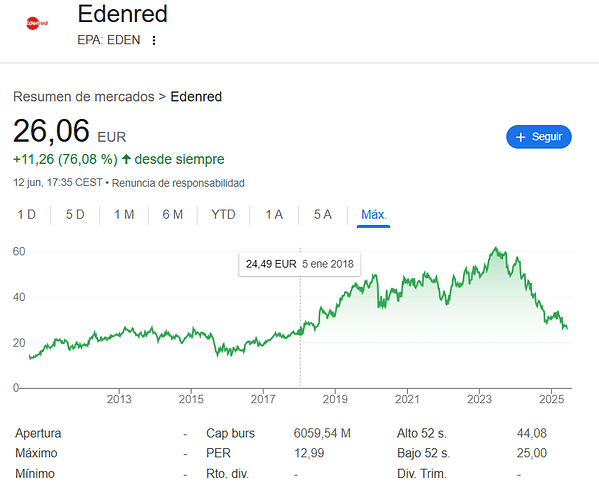Select the 1 D time range tab
The width and height of the screenshot is (599, 500).
click(27, 215)
